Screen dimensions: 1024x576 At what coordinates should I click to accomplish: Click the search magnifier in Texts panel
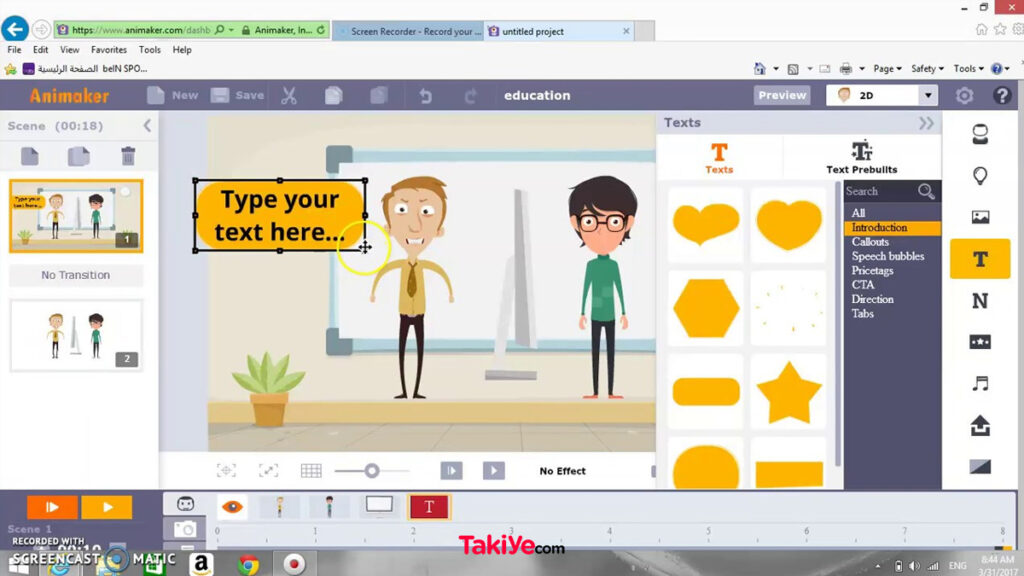click(926, 191)
